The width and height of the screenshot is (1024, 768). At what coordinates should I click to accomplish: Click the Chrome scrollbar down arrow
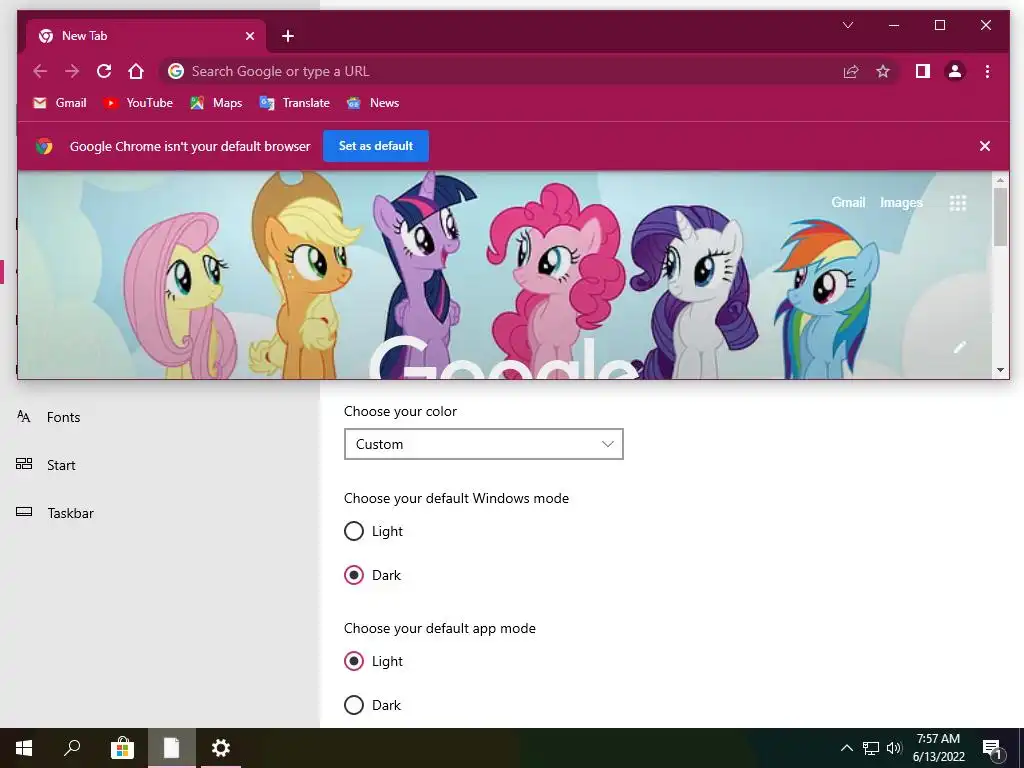click(1000, 370)
